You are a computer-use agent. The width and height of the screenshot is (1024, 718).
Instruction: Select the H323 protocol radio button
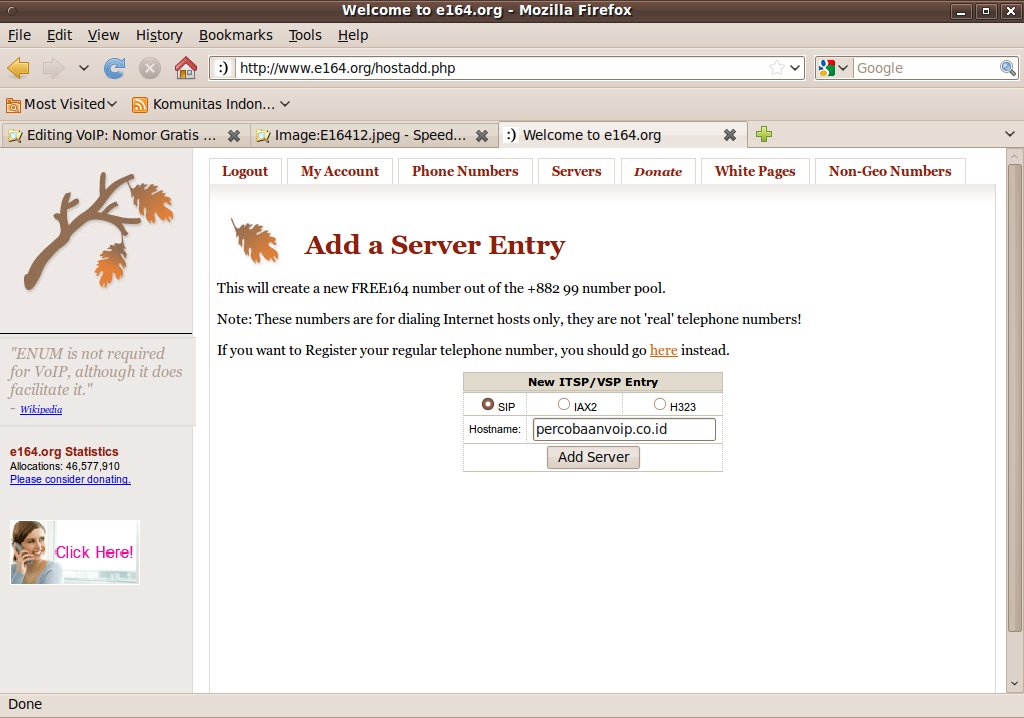660,404
